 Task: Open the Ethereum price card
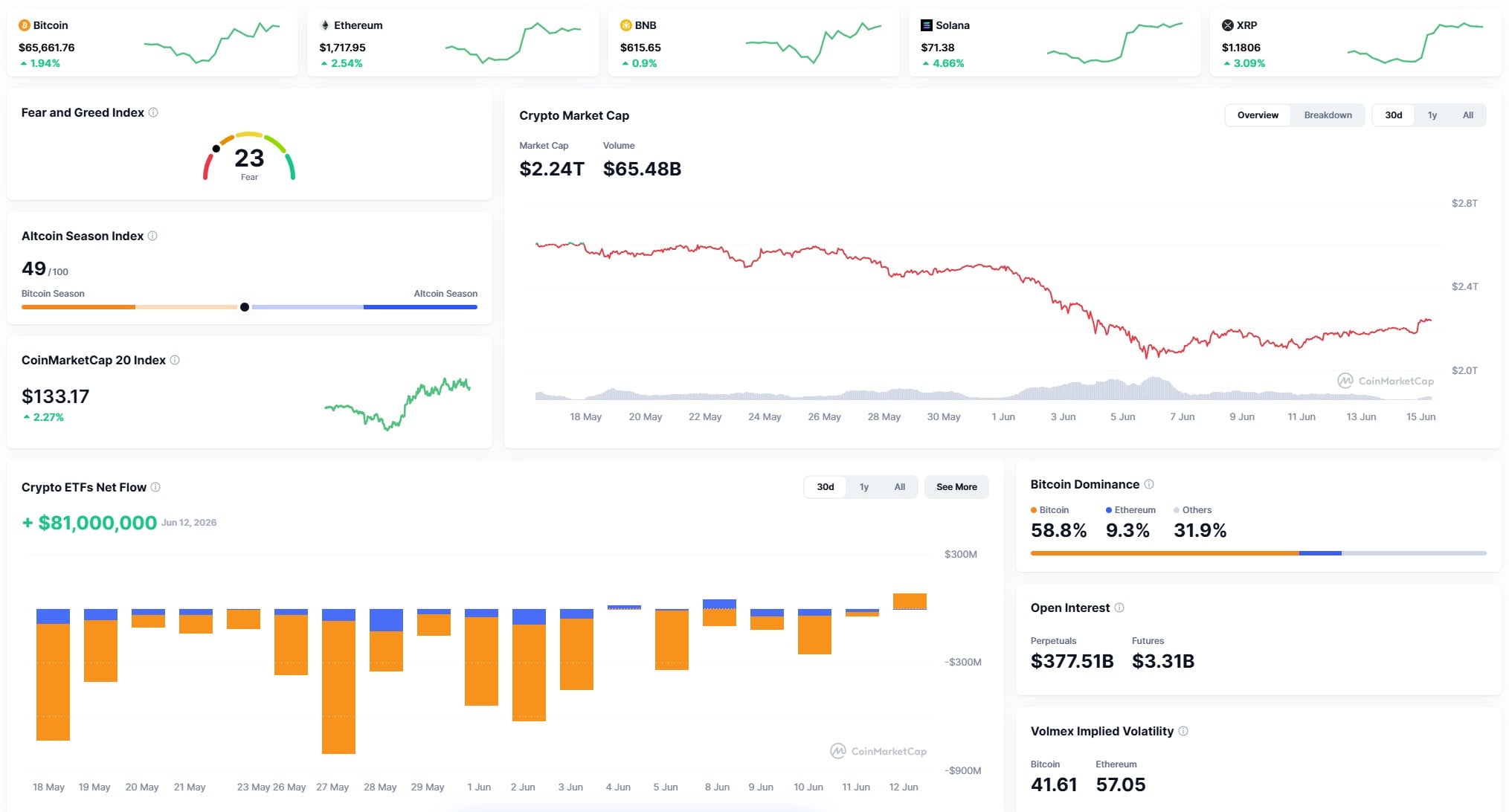(453, 43)
